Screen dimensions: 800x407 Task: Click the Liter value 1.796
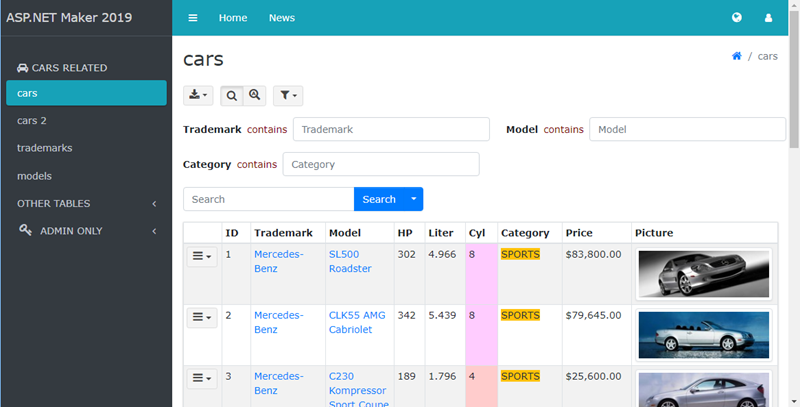442,376
